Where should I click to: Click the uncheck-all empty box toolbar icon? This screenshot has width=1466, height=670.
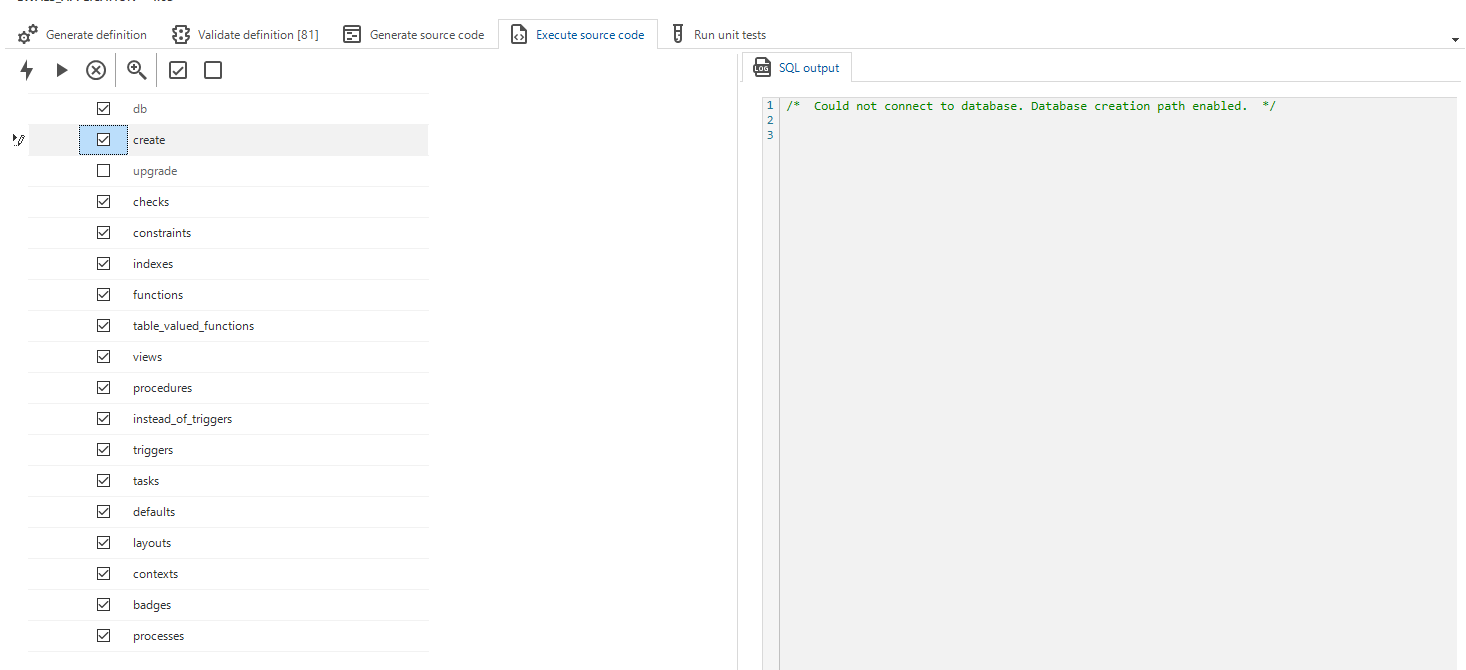tap(213, 70)
